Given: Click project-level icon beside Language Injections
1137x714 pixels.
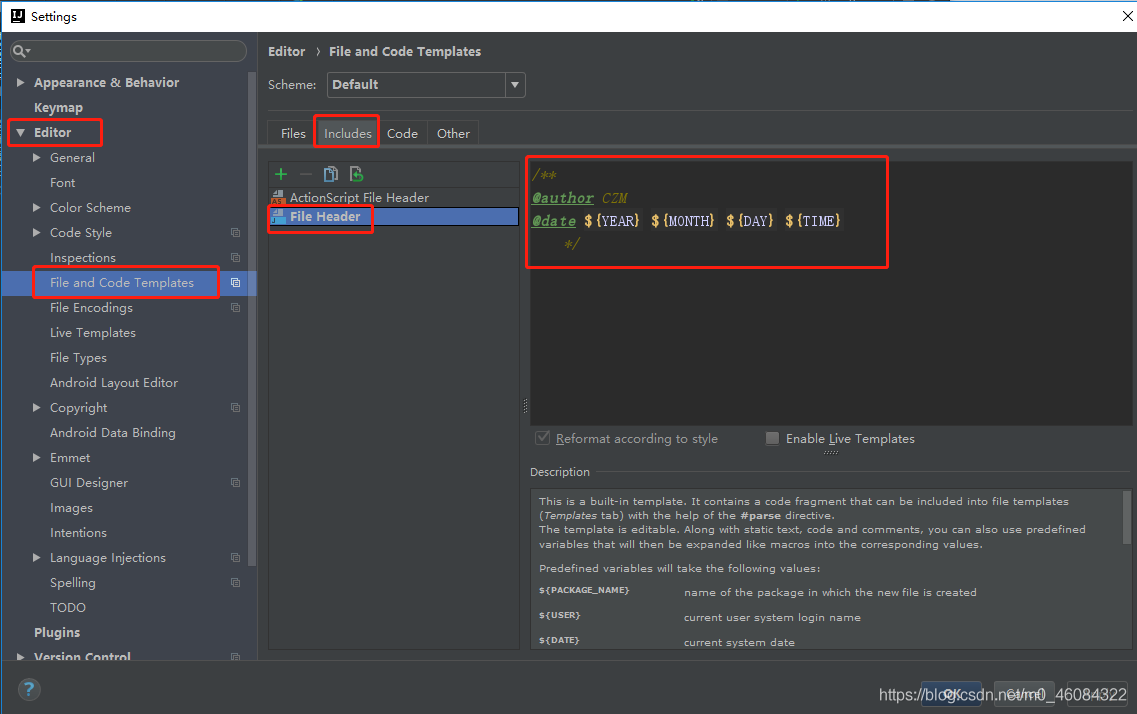Looking at the screenshot, I should coord(236,557).
